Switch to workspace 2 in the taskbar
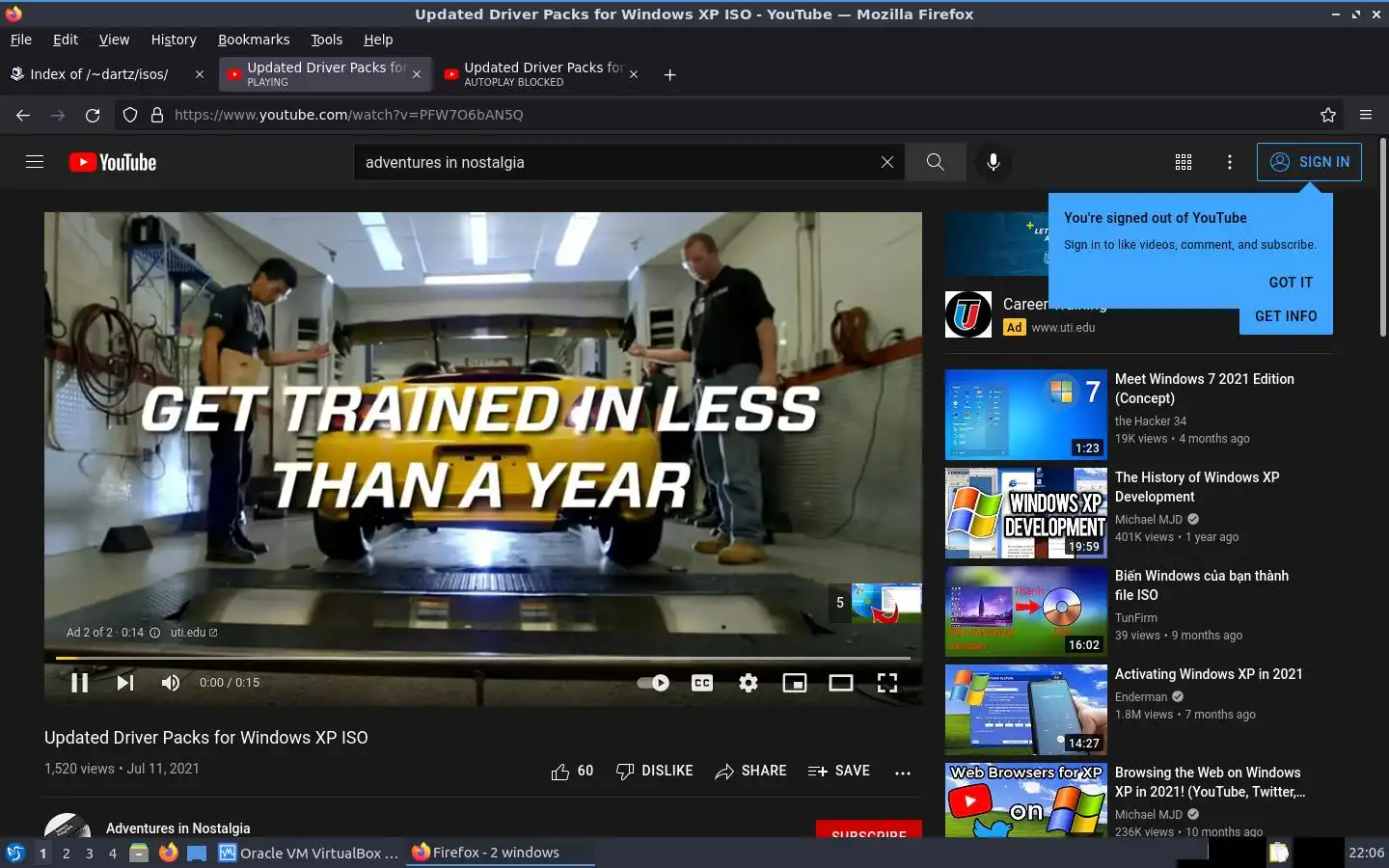Viewport: 1389px width, 868px height. (x=66, y=854)
